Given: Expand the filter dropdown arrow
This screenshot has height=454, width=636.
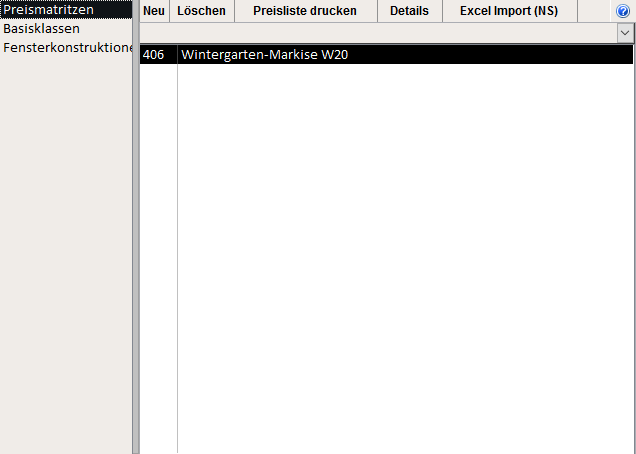Looking at the screenshot, I should [x=625, y=32].
